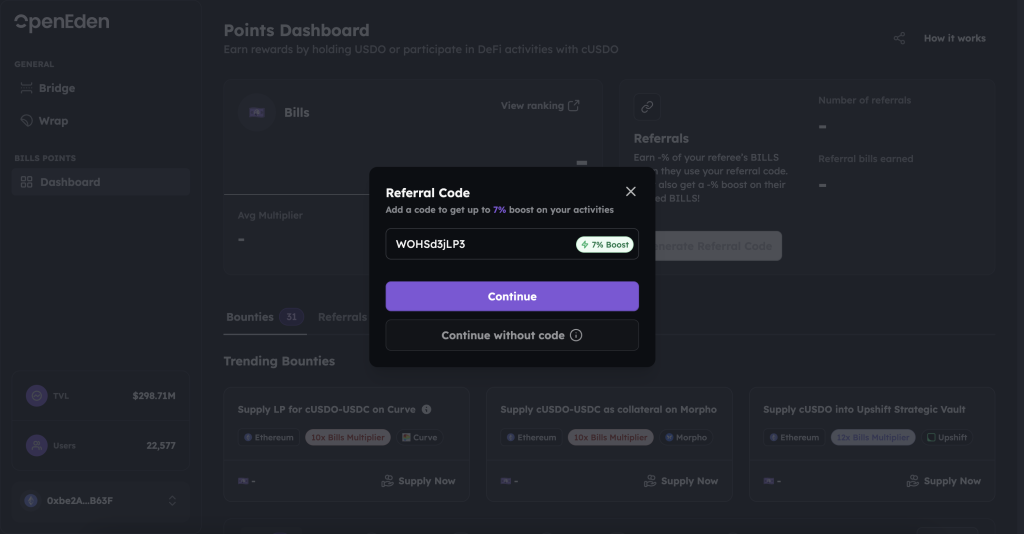This screenshot has height=534, width=1024.
Task: Open the Bridge page in sidebar
Action: (57, 88)
